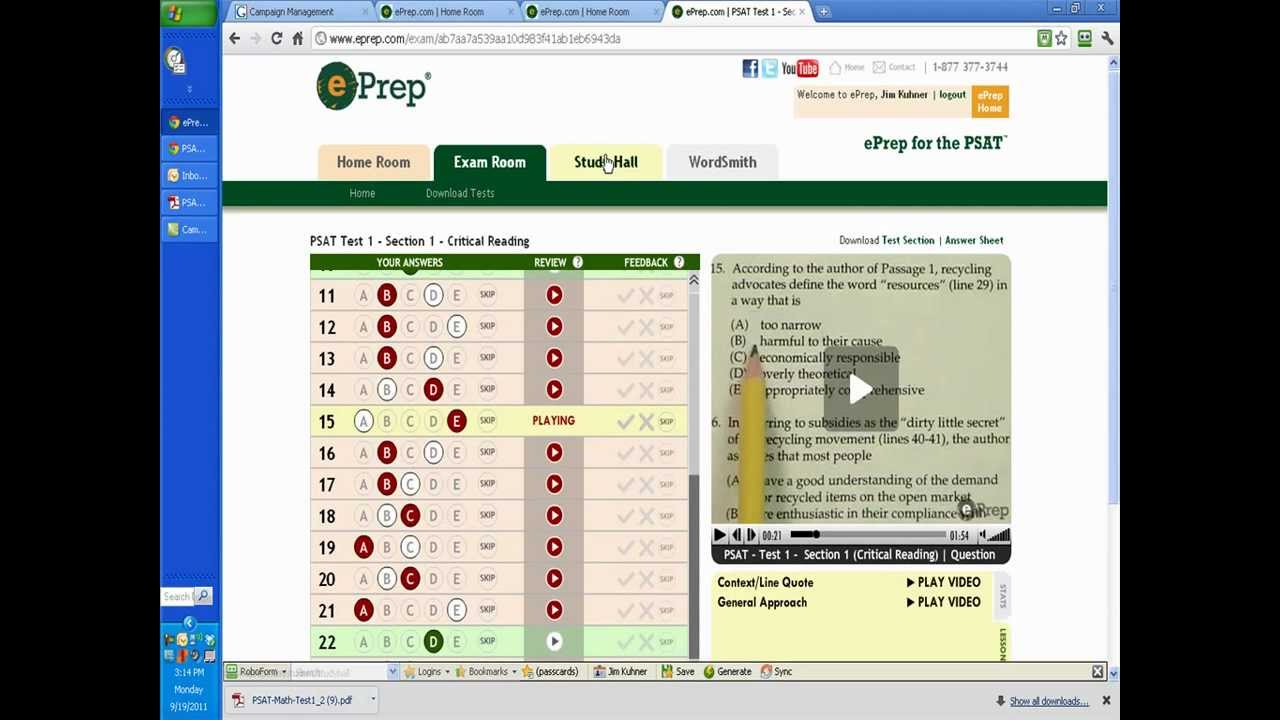Image resolution: width=1280 pixels, height=720 pixels.
Task: Reload the page with refresh icon
Action: 276,38
